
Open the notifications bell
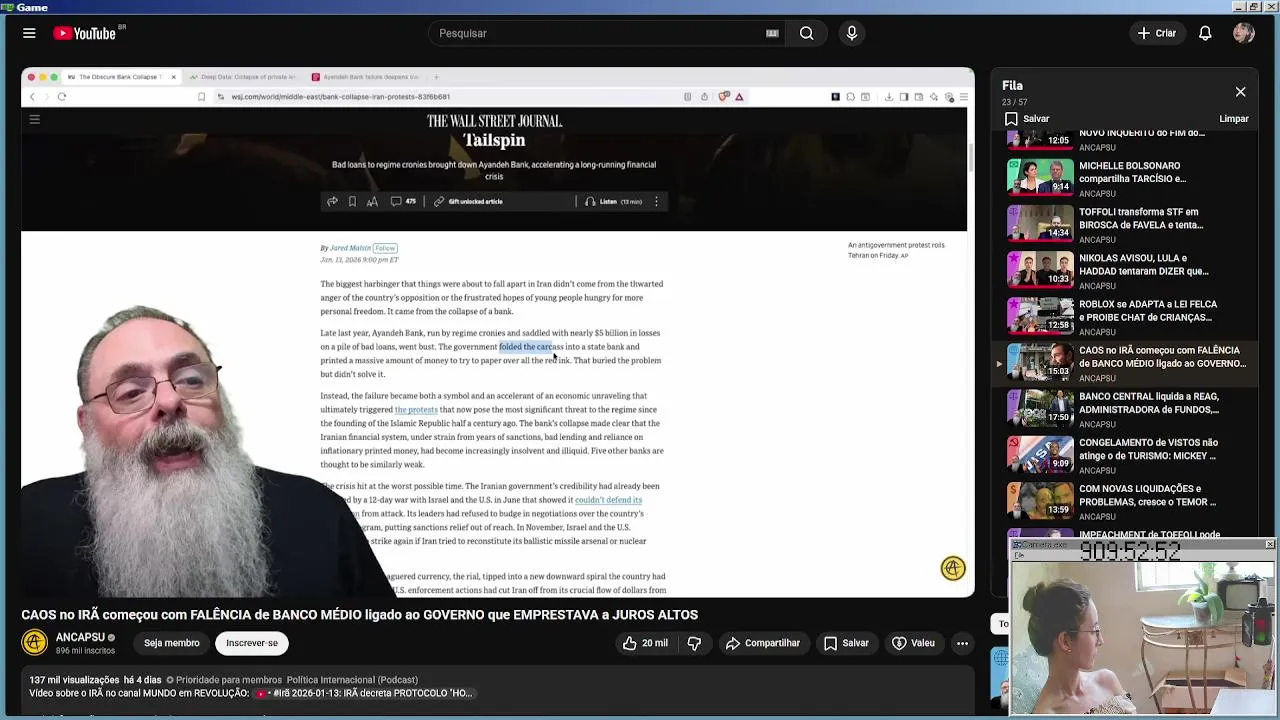click(x=1205, y=33)
